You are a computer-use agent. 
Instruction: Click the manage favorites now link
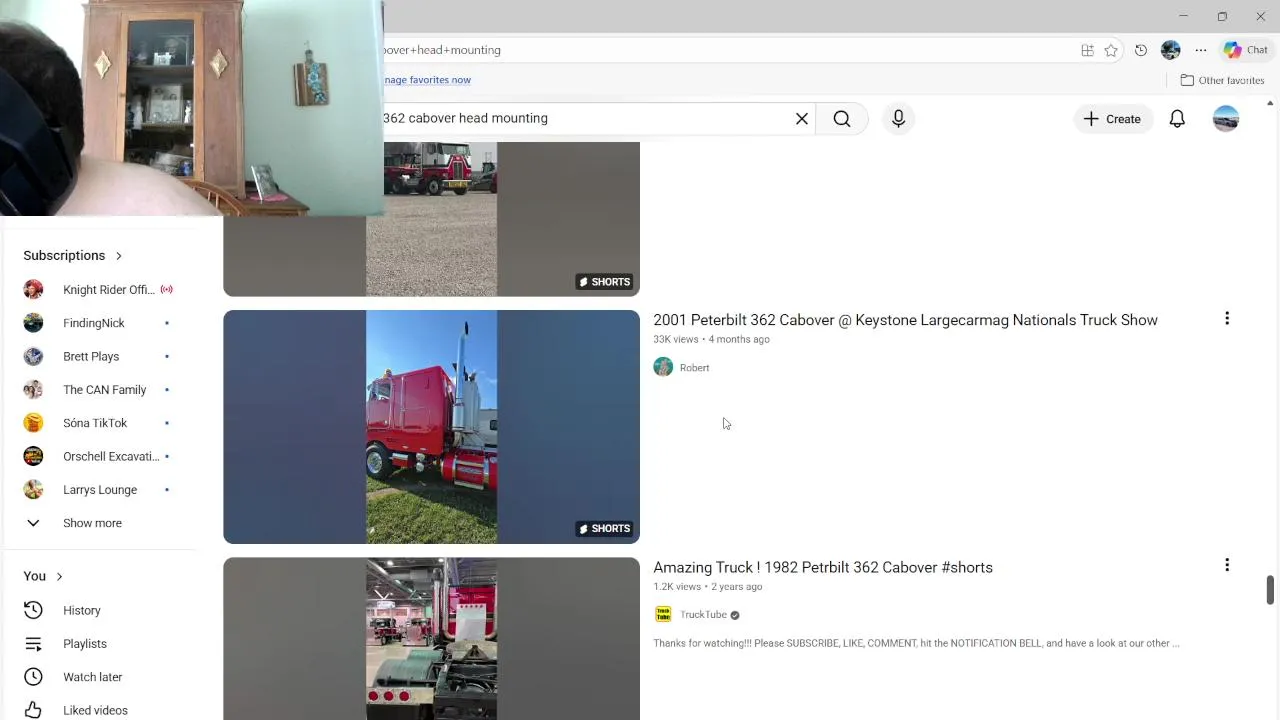[x=428, y=80]
